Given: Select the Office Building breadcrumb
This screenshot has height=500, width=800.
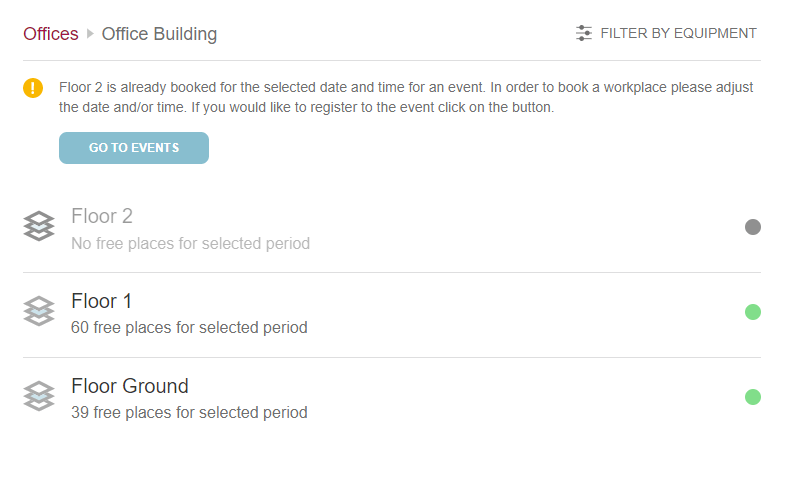Looking at the screenshot, I should (159, 34).
